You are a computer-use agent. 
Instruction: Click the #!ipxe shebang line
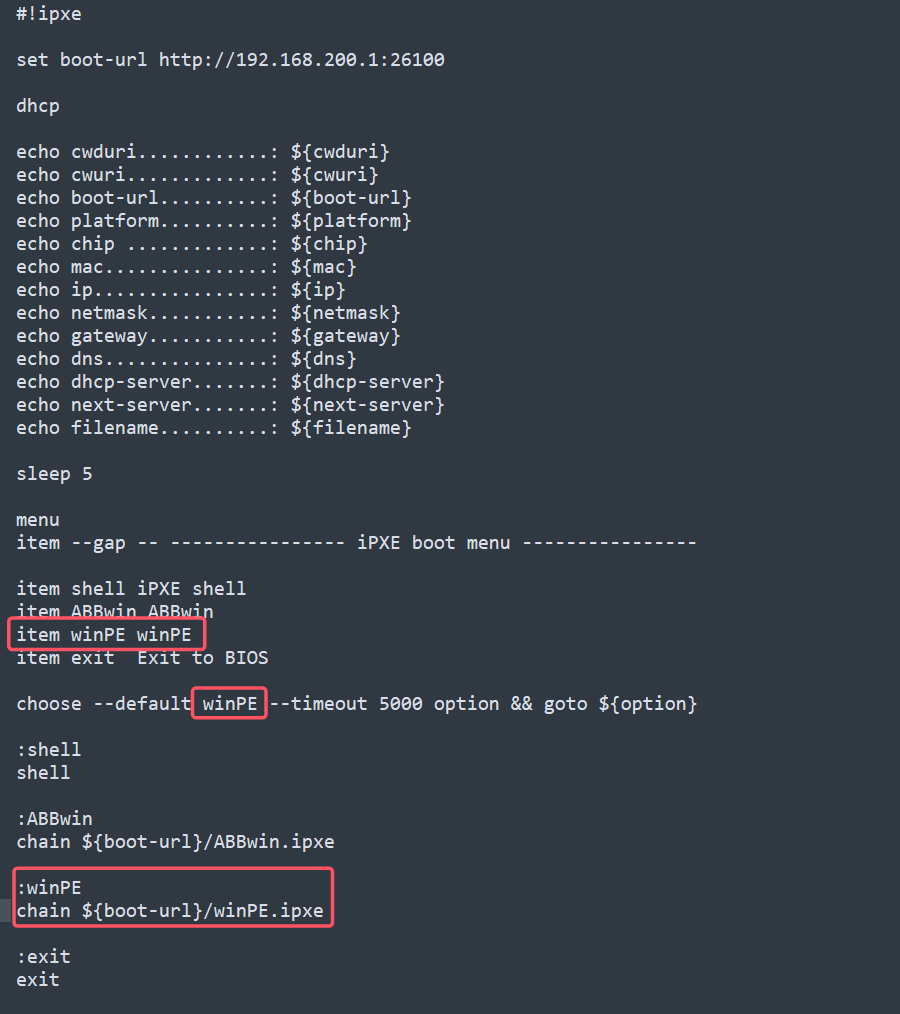pyautogui.click(x=48, y=14)
